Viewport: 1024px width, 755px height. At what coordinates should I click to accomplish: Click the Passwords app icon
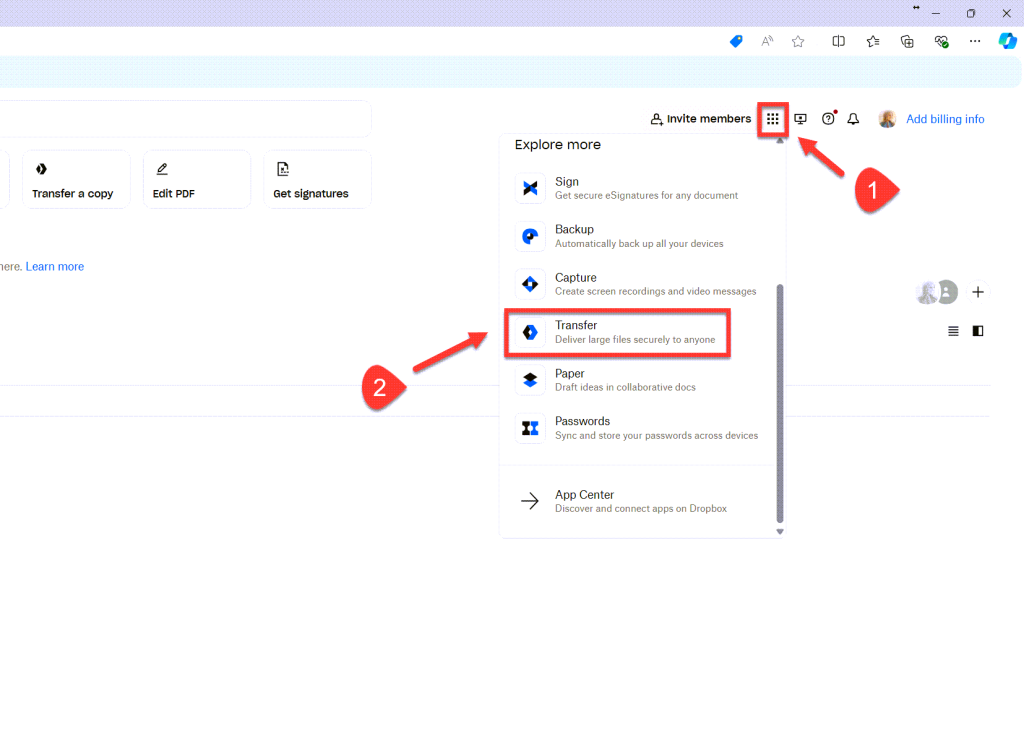(x=530, y=428)
